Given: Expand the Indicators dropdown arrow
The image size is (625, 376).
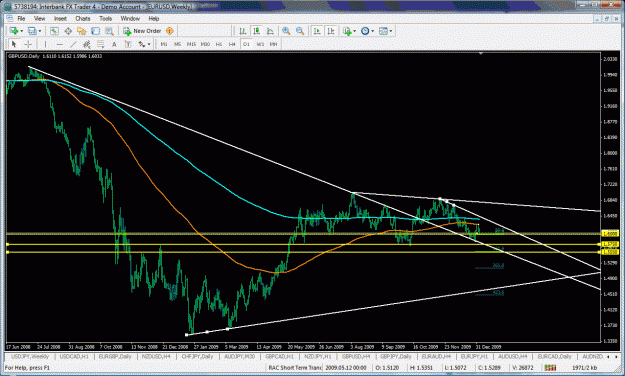Looking at the screenshot, I should click(354, 31).
